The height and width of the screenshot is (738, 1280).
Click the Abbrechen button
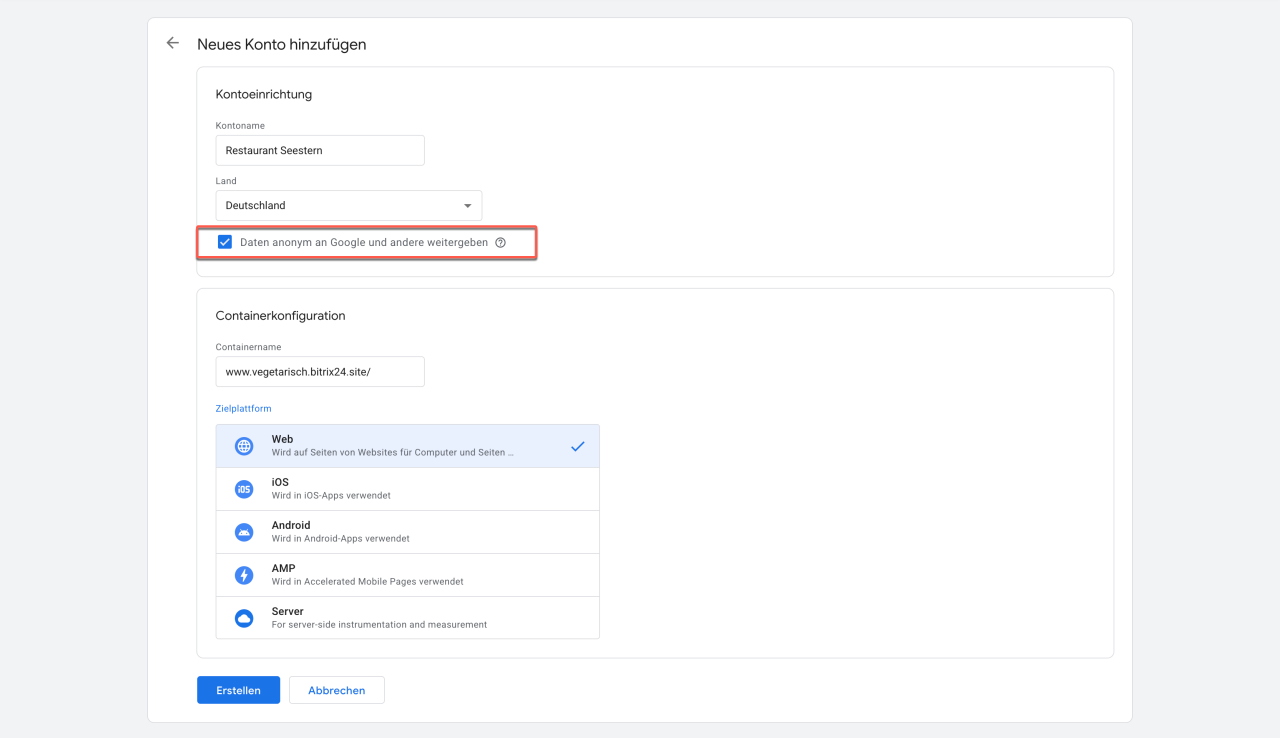[x=336, y=690]
